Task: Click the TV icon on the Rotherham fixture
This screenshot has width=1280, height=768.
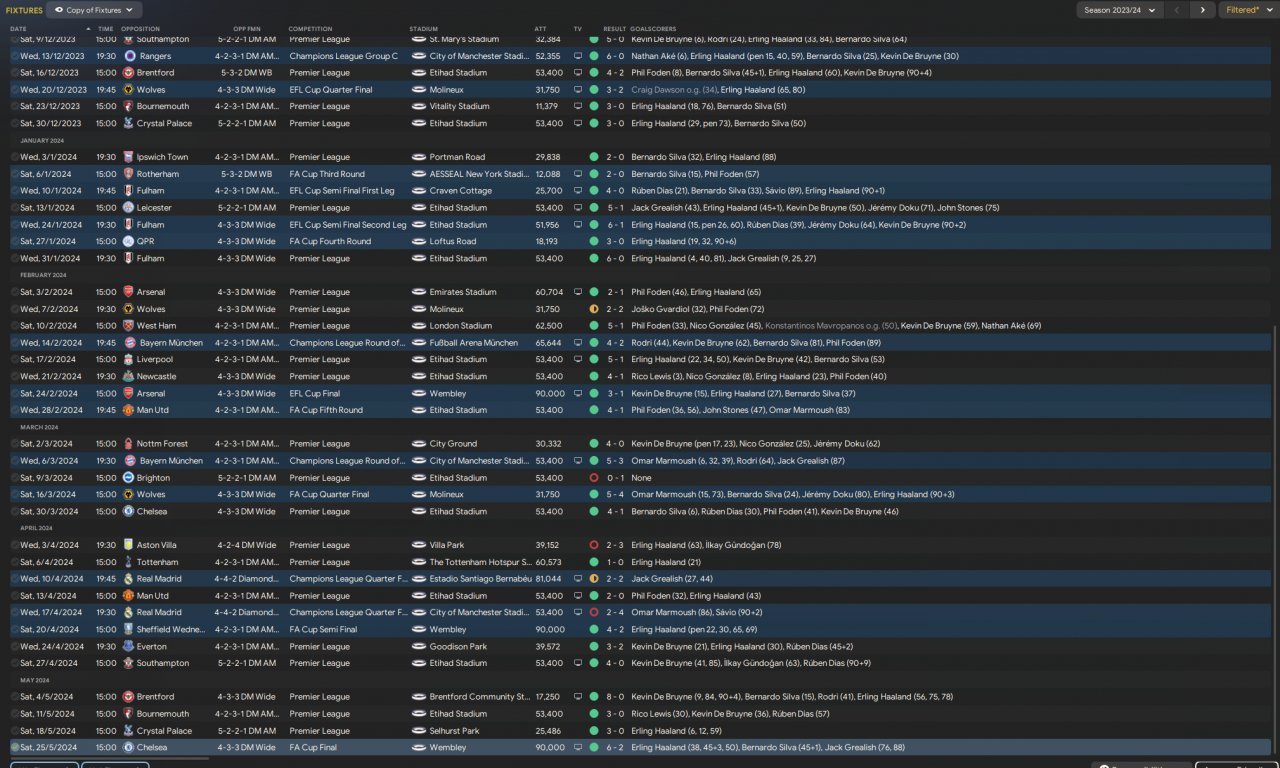Action: point(578,174)
